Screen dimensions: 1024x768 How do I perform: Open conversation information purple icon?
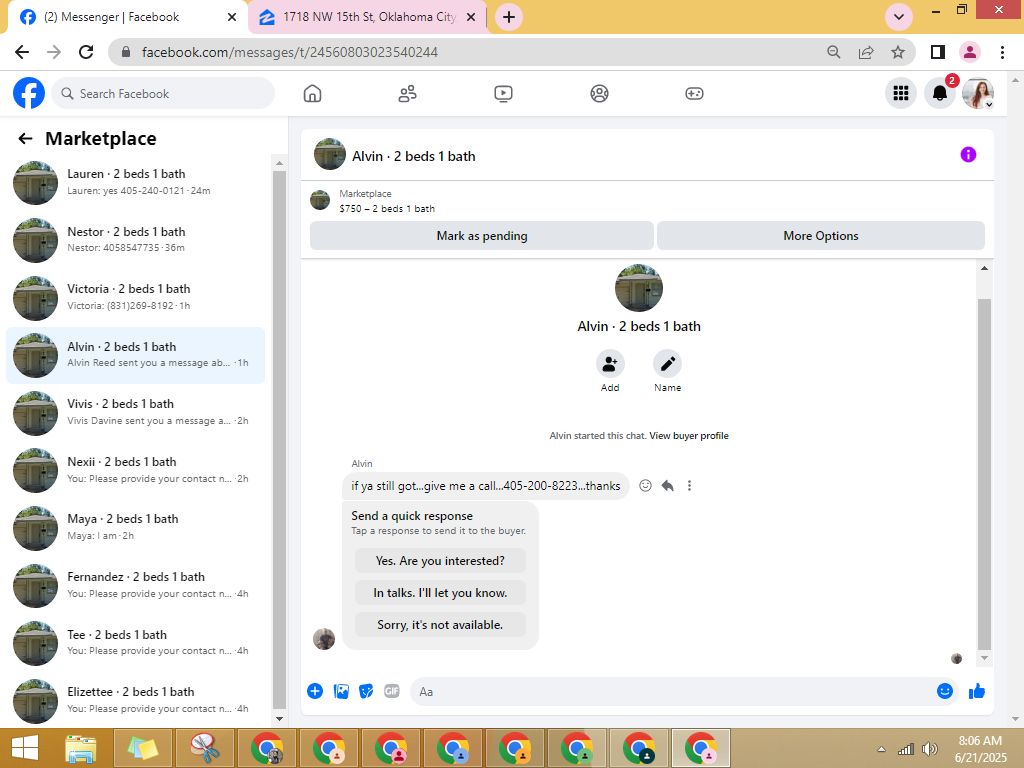(x=968, y=154)
